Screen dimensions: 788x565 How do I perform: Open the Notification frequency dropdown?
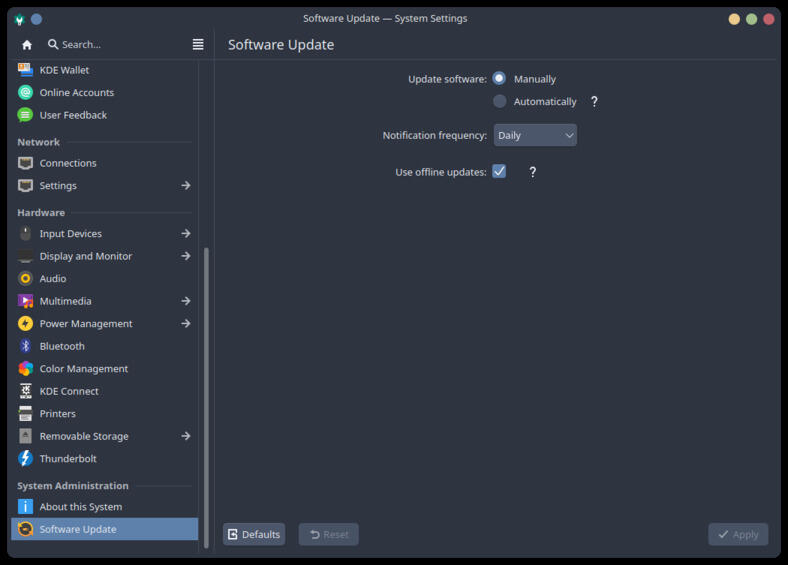point(535,135)
